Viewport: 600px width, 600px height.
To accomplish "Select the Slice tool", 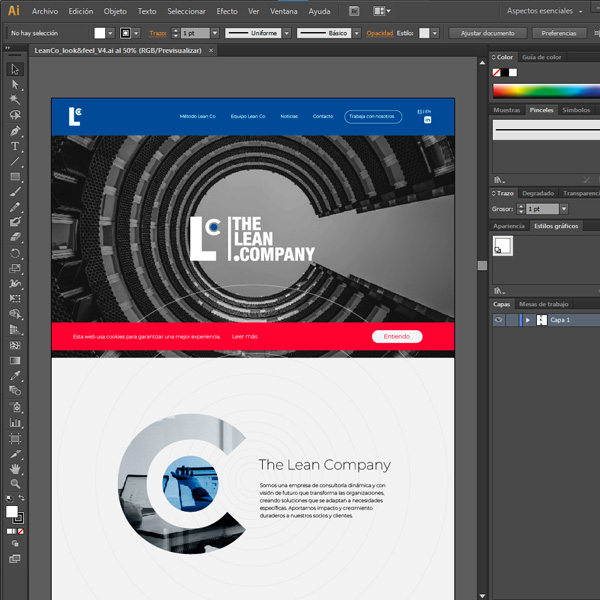I will 15,454.
